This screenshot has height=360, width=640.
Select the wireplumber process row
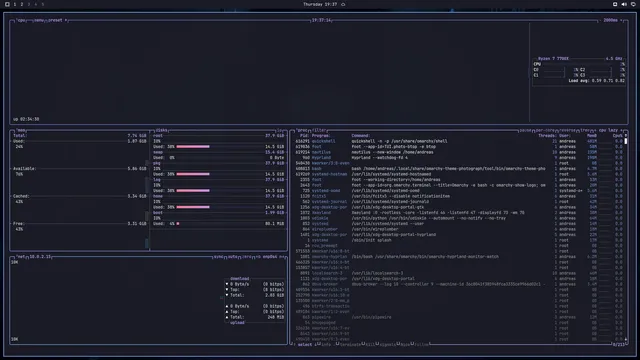(459, 229)
